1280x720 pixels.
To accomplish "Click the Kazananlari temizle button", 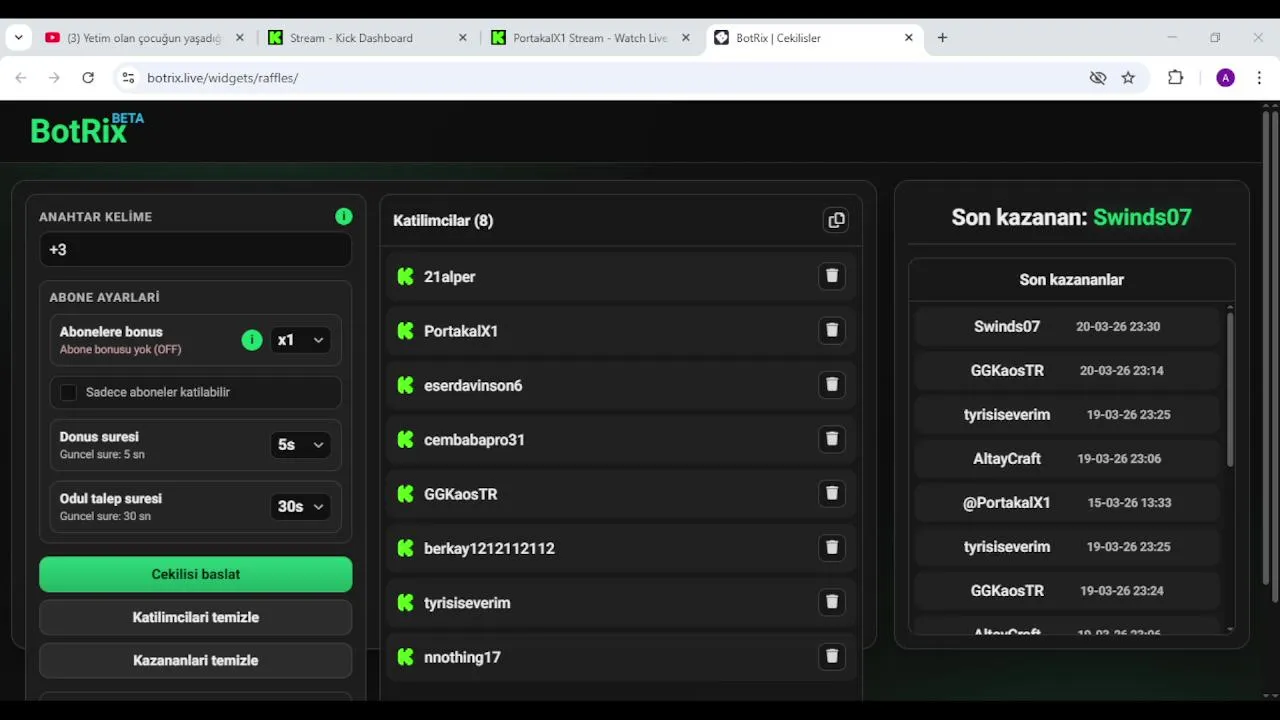I will point(196,660).
